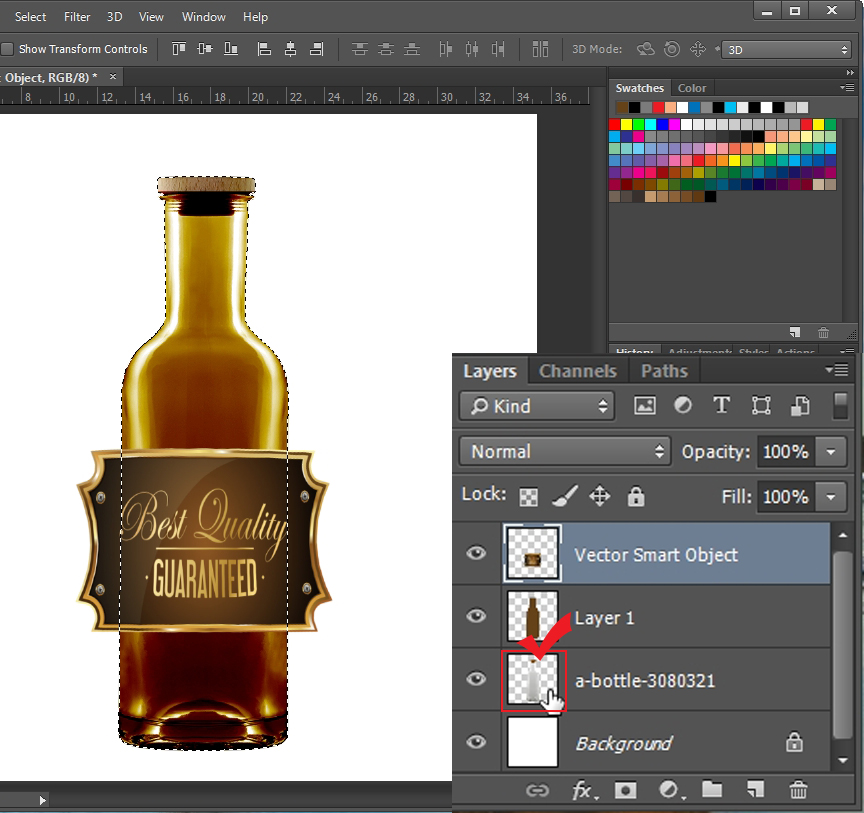Viewport: 864px width, 813px height.
Task: Filter layers by smart objects
Action: tap(800, 406)
